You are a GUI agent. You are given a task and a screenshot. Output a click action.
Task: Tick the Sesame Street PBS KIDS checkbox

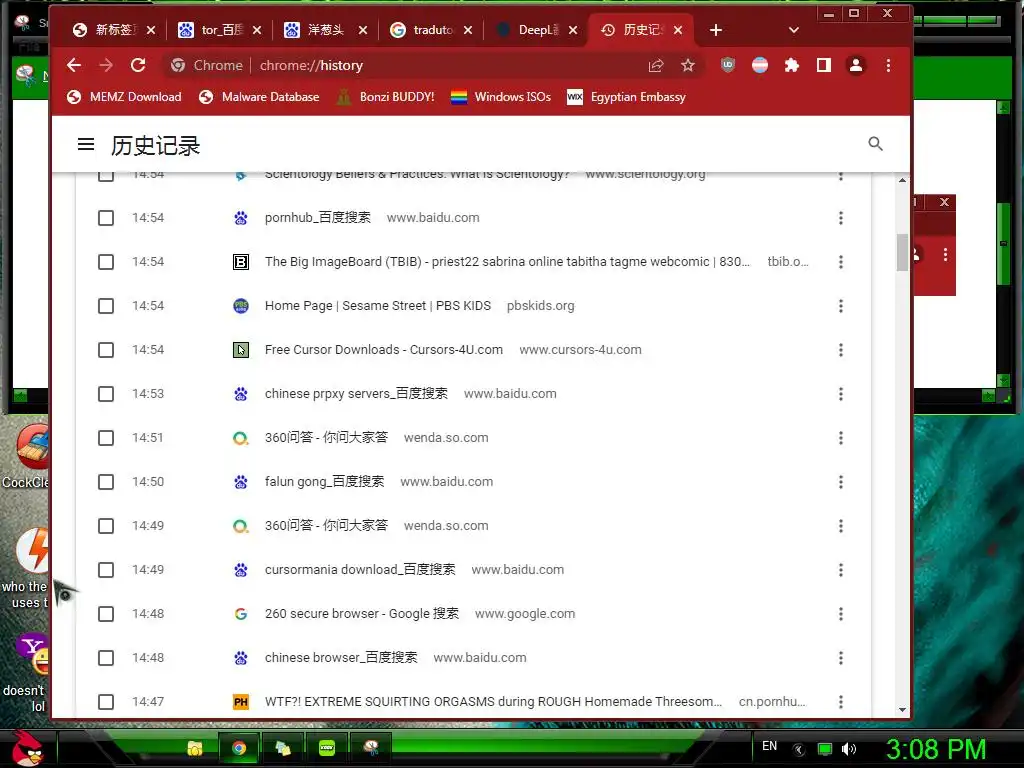(x=106, y=306)
